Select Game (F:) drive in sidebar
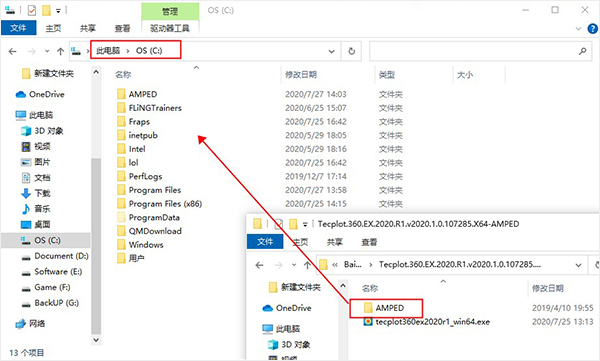The image size is (600, 361). pyautogui.click(x=46, y=287)
